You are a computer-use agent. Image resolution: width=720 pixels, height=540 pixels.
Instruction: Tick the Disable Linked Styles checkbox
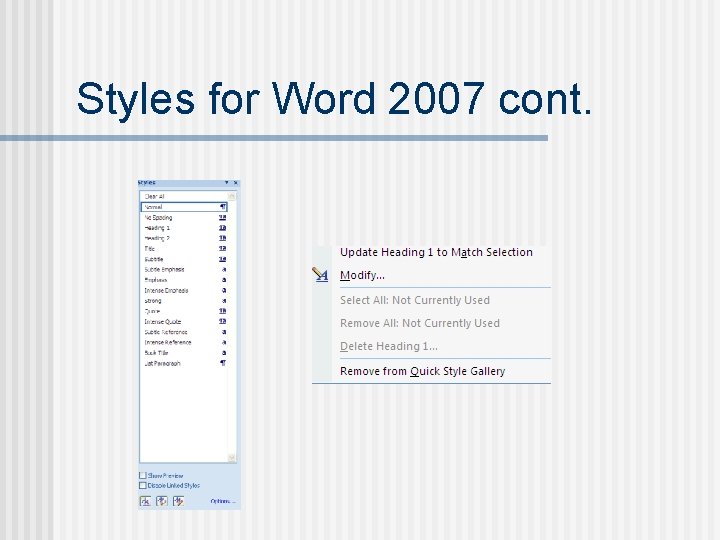pos(143,485)
